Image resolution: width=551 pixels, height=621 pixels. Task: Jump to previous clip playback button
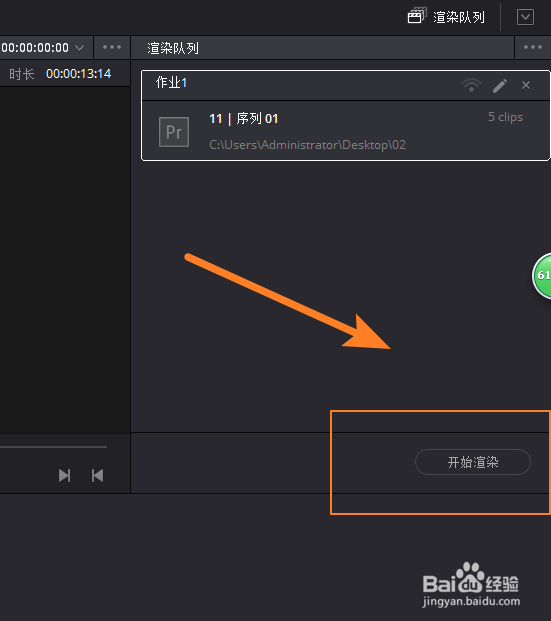(97, 475)
